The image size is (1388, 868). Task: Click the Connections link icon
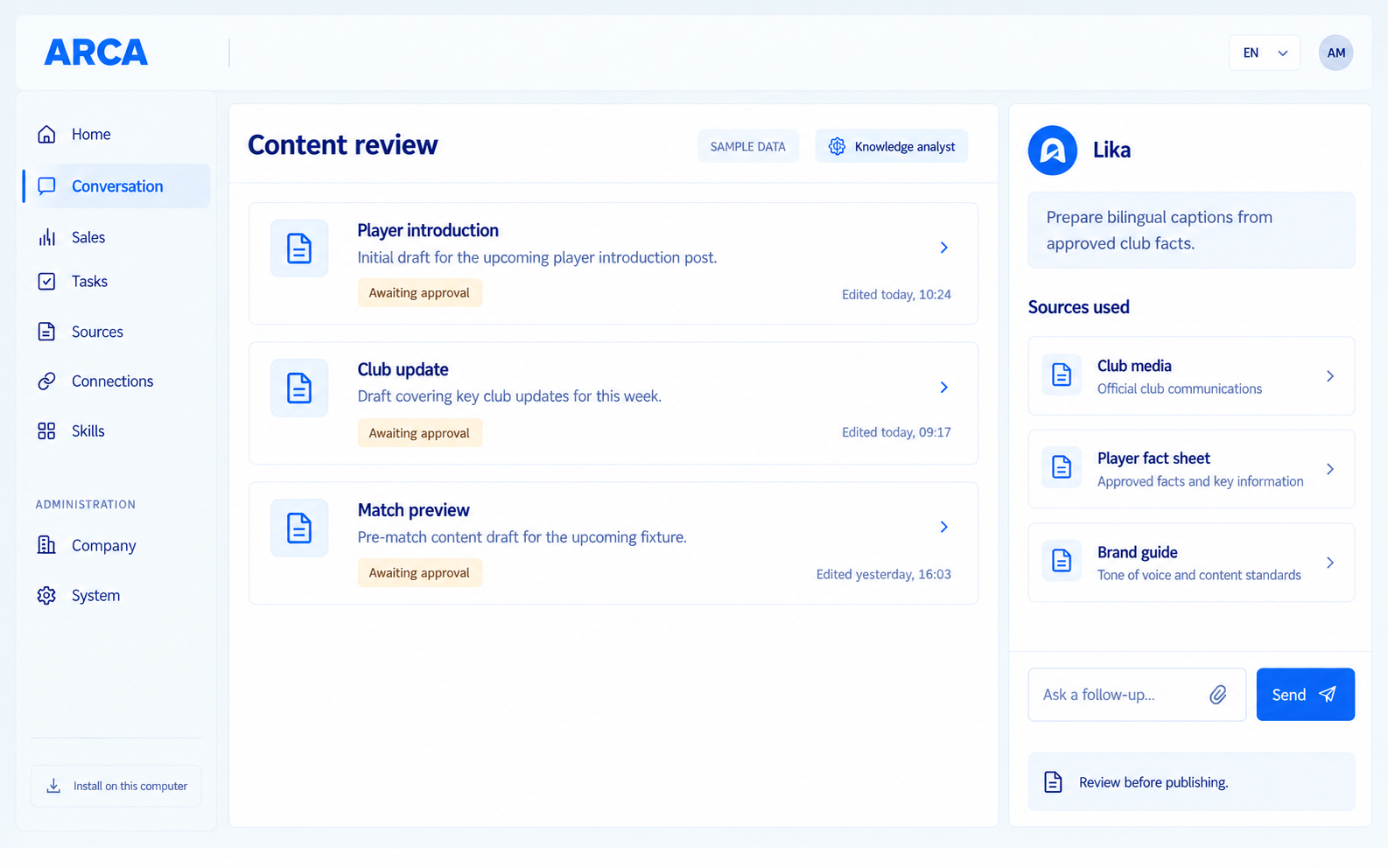pos(46,381)
